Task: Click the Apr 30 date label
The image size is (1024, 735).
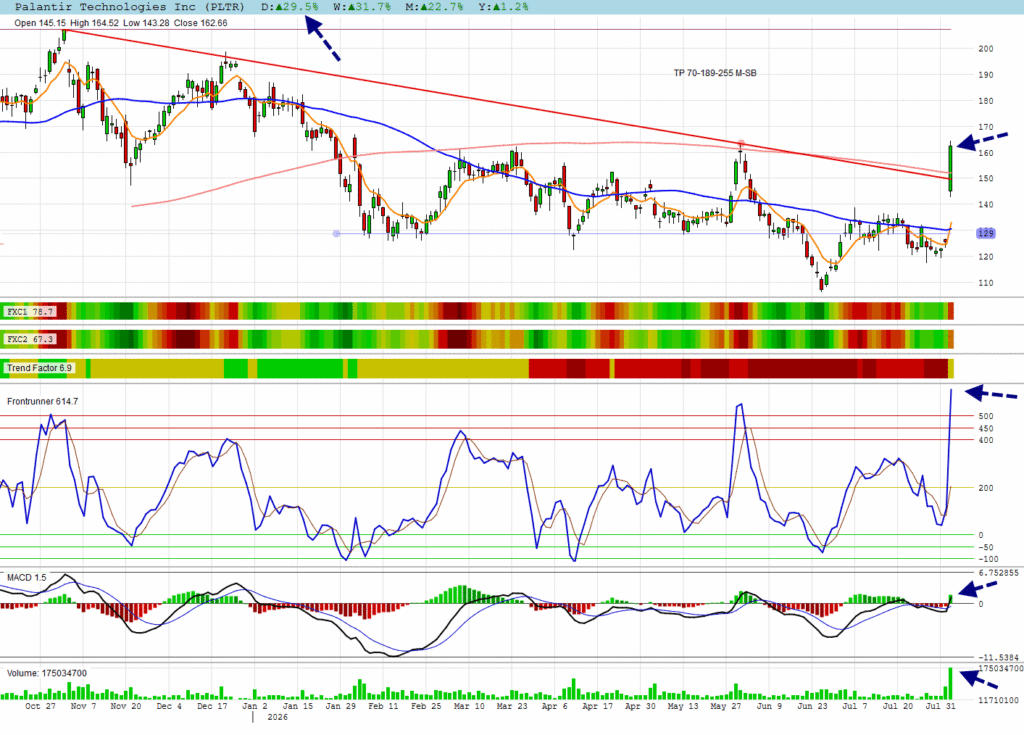Action: (641, 706)
